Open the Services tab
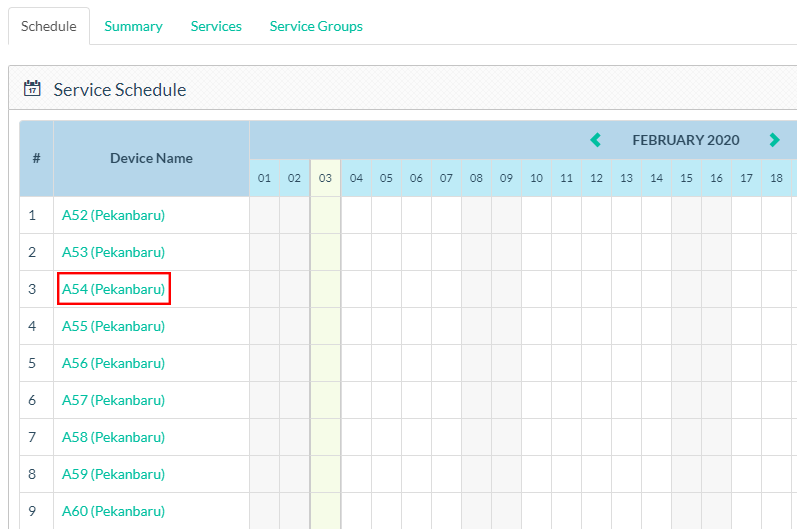This screenshot has width=797, height=529. (x=216, y=26)
